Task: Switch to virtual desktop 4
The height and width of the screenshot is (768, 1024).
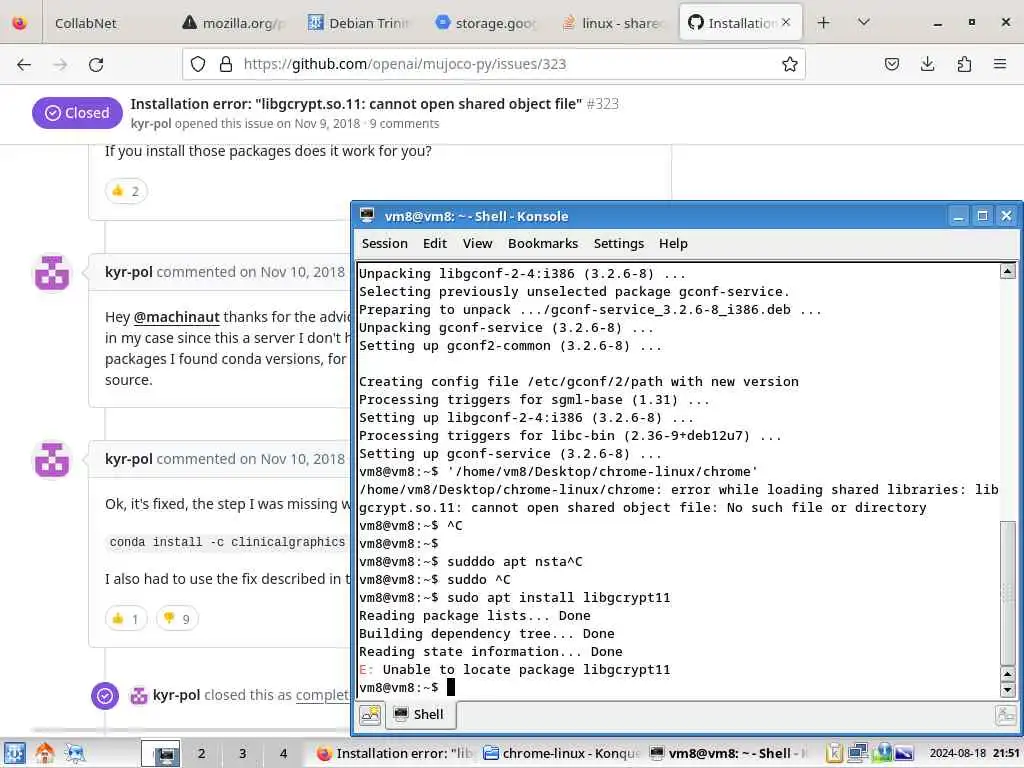Action: [x=283, y=754]
